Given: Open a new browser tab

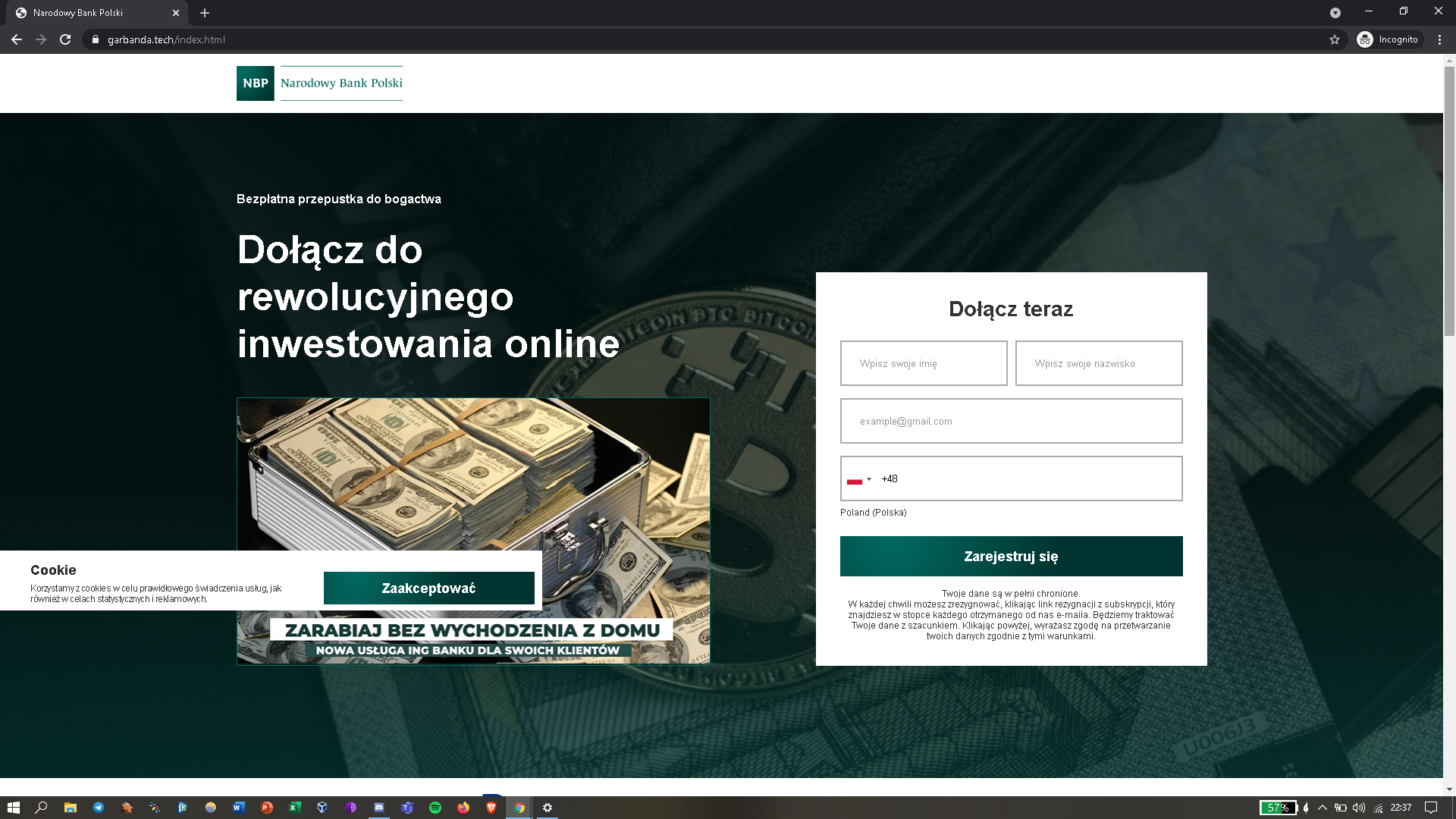Looking at the screenshot, I should [x=205, y=13].
